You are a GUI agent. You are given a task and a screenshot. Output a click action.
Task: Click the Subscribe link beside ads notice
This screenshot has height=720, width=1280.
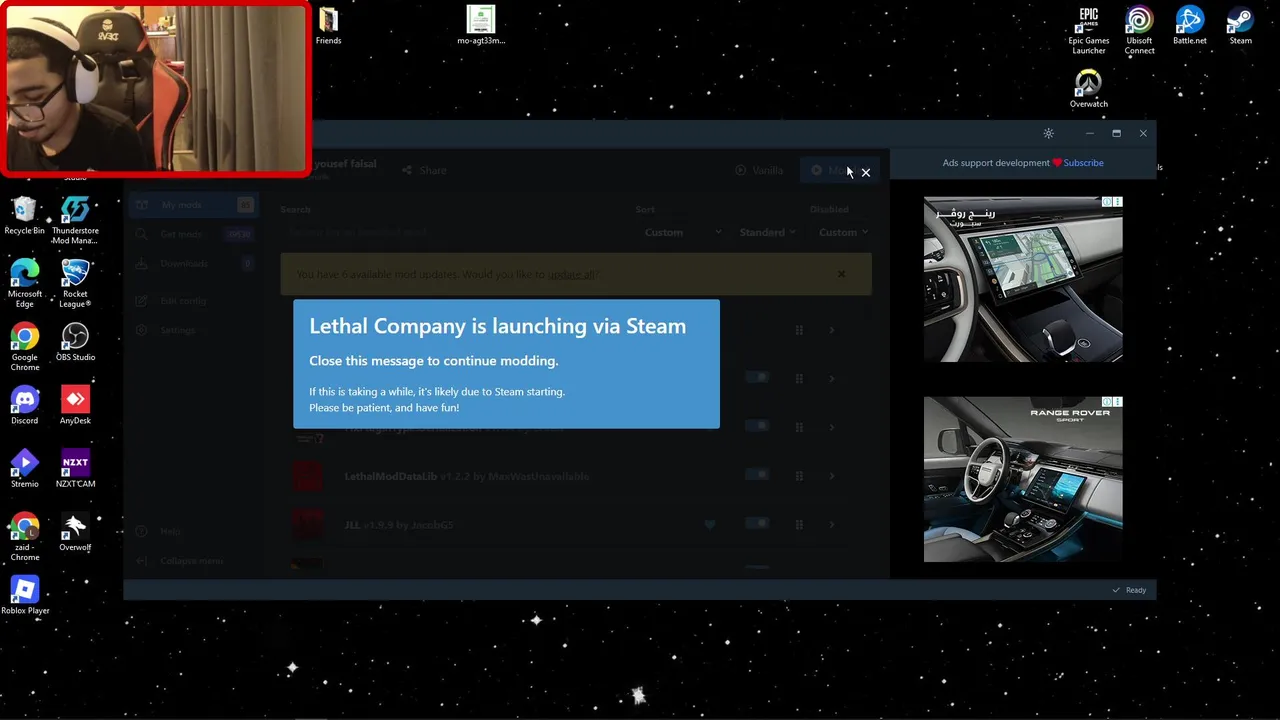[x=1083, y=163]
